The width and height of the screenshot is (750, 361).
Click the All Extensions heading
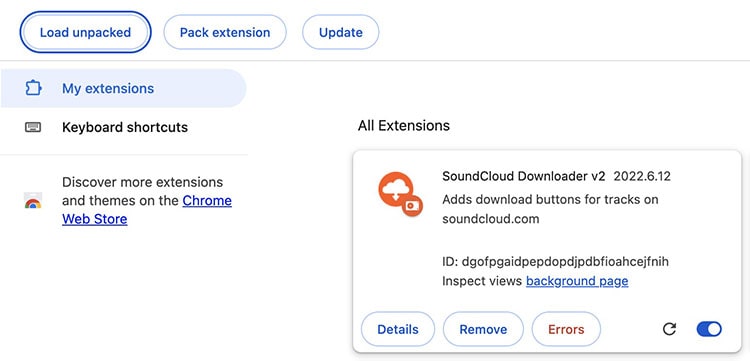pos(404,126)
